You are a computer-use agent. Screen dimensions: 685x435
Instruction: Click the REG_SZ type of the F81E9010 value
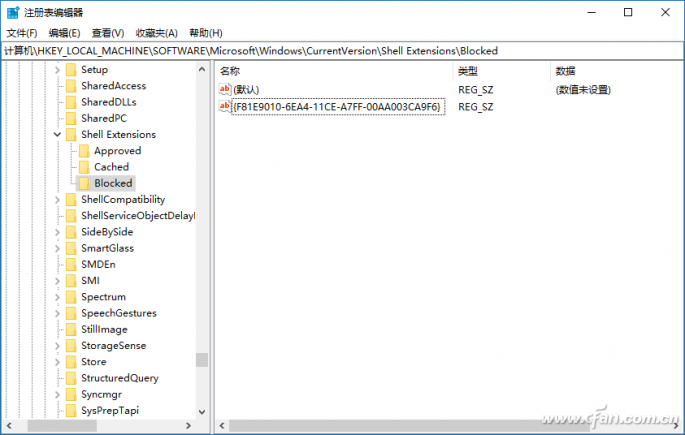pos(476,107)
